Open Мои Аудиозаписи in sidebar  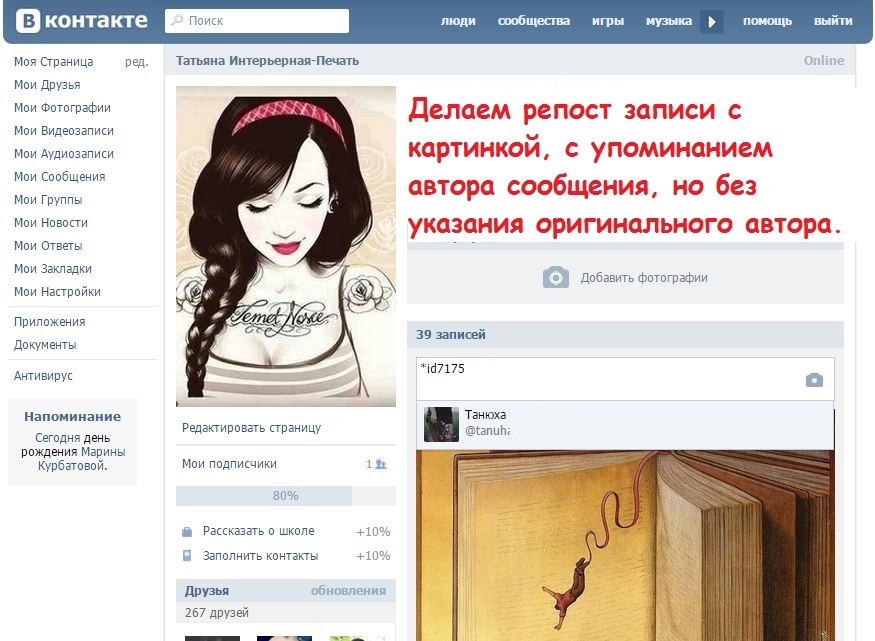click(64, 153)
